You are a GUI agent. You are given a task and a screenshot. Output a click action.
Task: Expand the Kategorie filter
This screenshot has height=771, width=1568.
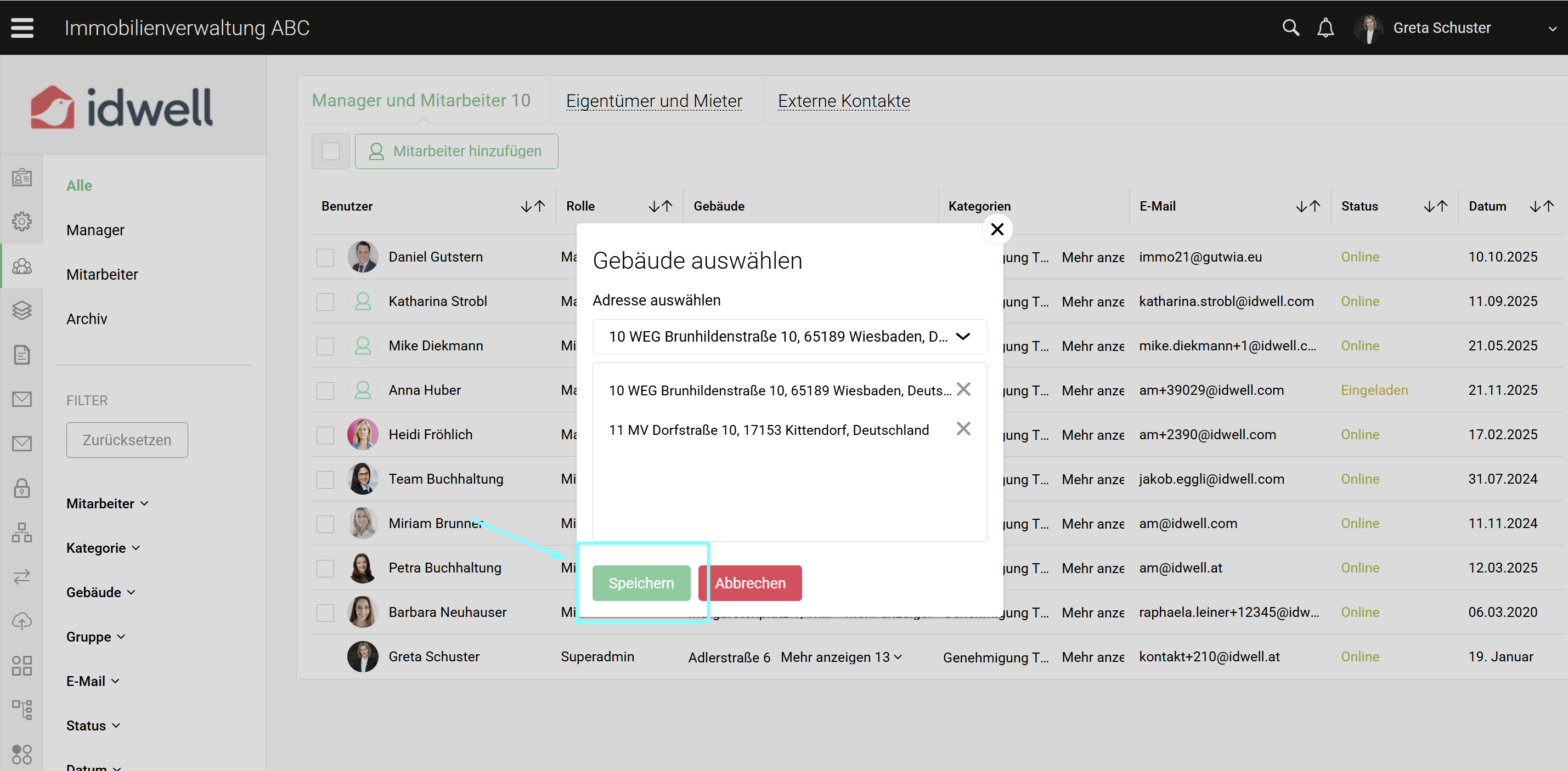click(x=103, y=548)
